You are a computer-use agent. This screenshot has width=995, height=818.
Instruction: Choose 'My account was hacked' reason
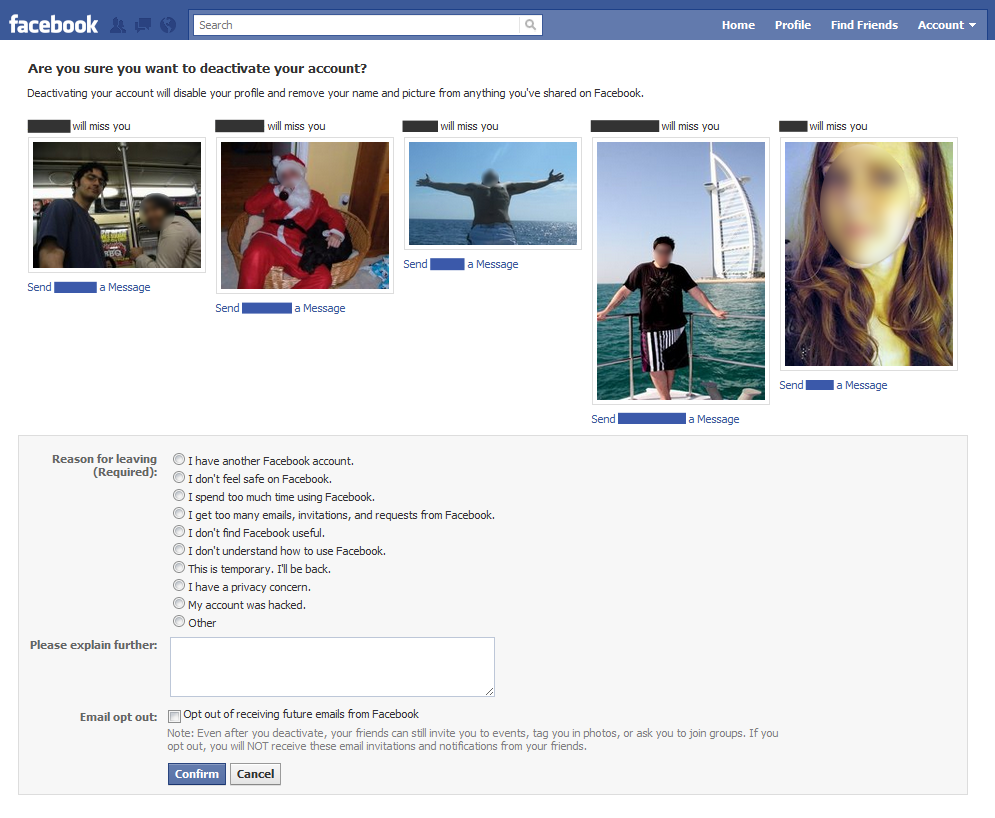[179, 604]
